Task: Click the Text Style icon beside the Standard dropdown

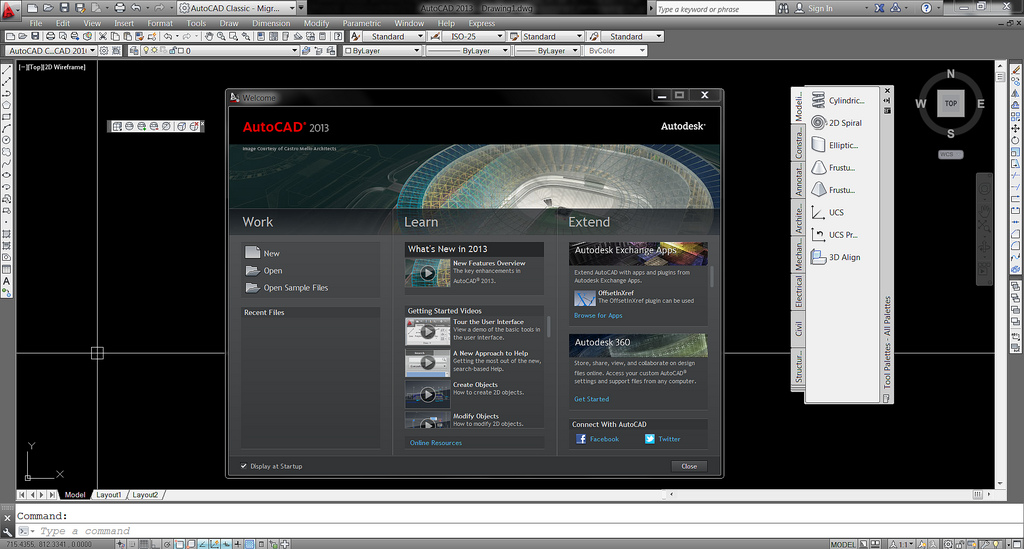Action: click(x=356, y=37)
